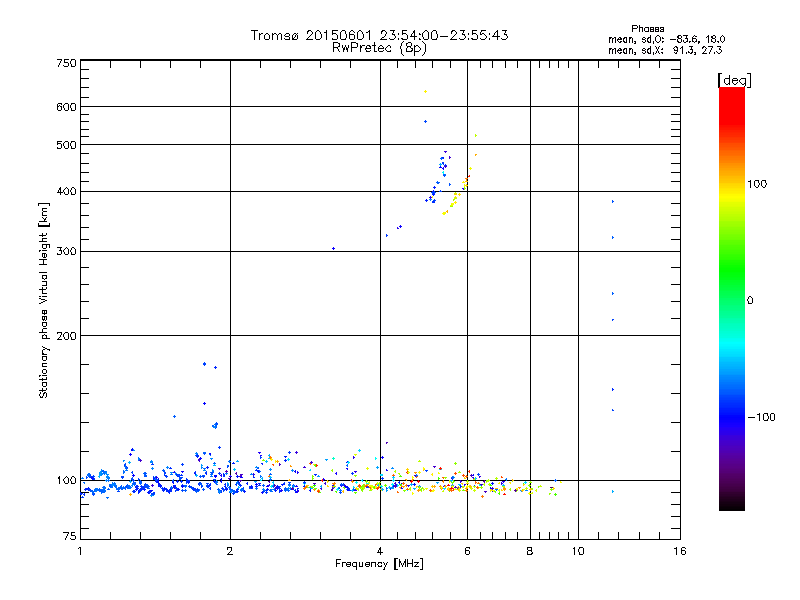
Task: Pick the green band near 0 on colorbar
Action: coord(731,299)
